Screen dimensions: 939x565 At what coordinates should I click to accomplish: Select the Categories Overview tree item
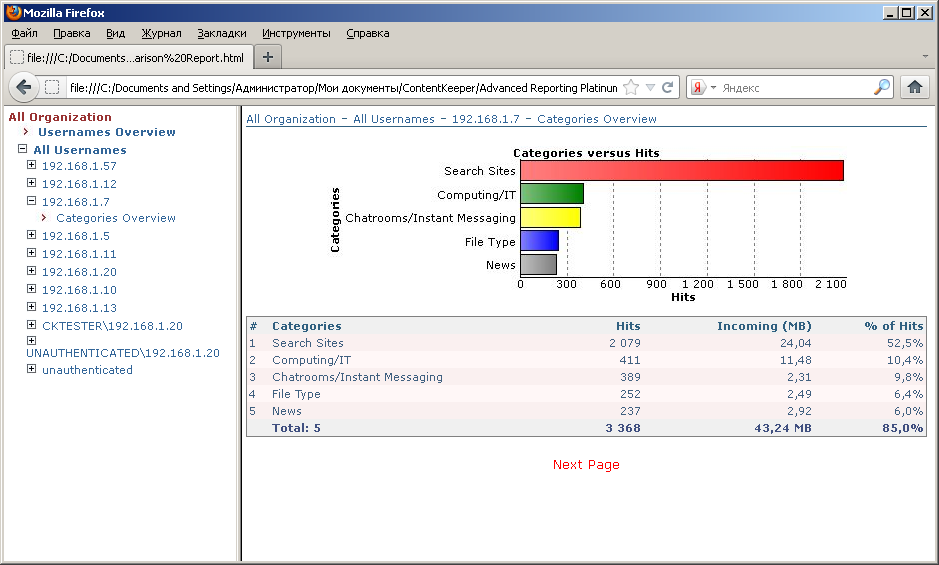pyautogui.click(x=116, y=218)
